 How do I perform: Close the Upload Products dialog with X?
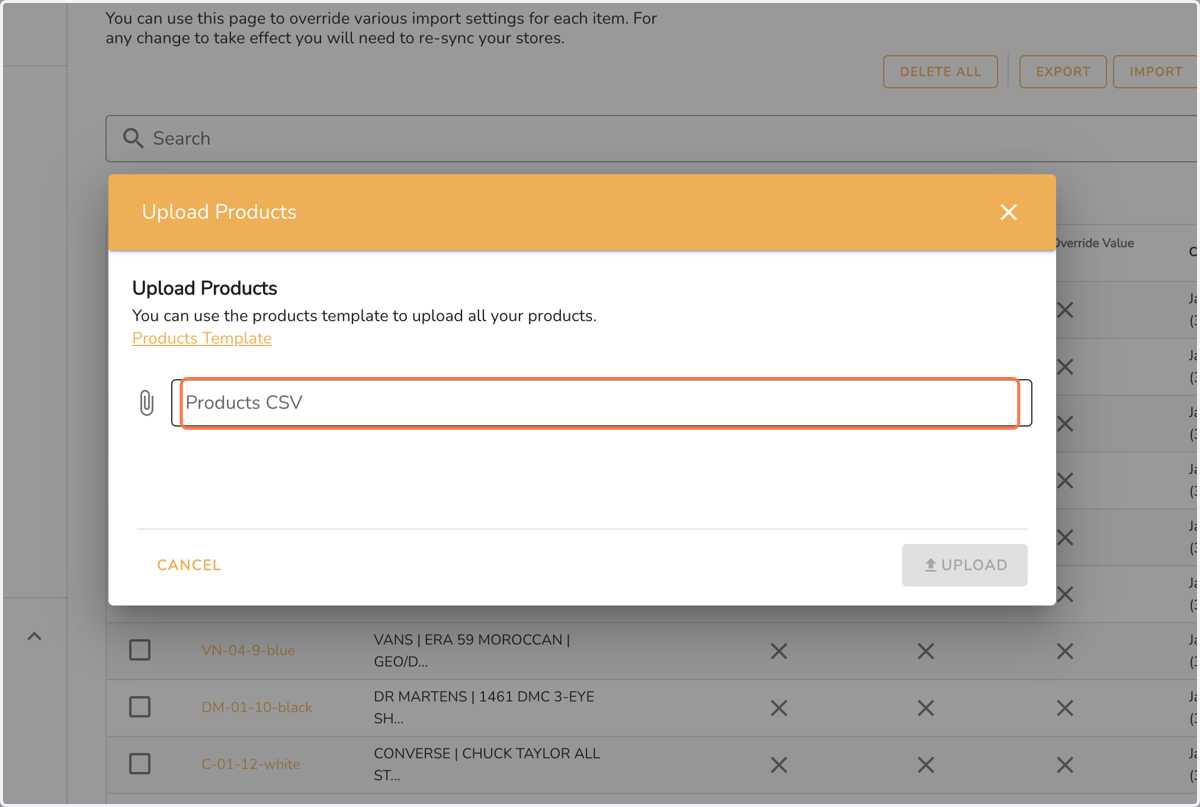[1008, 212]
